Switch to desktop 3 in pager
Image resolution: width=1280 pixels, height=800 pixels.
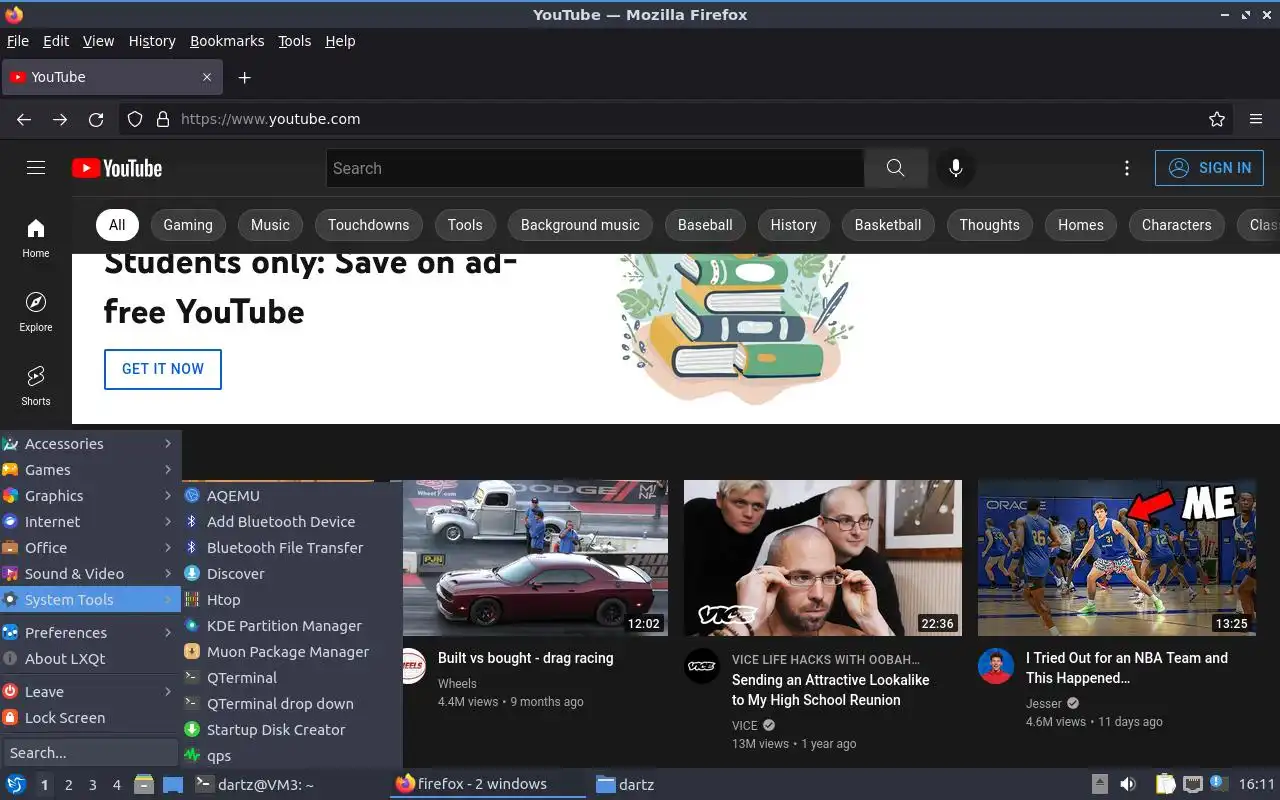click(92, 785)
